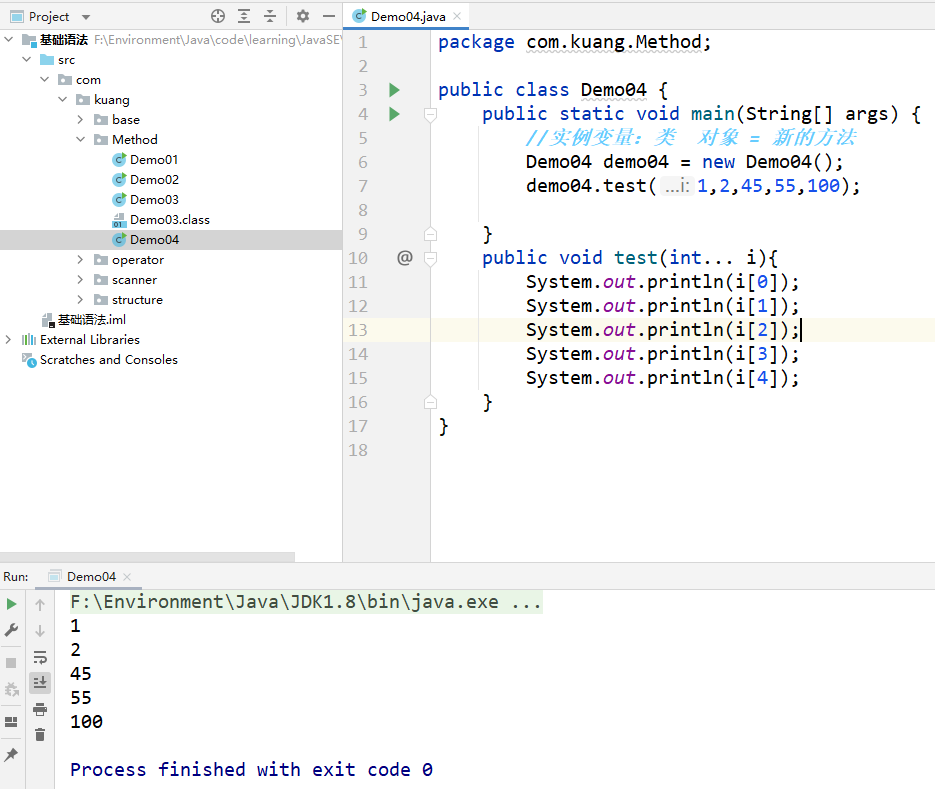Hide the Project panel with minus icon
This screenshot has height=789, width=935.
329,16
